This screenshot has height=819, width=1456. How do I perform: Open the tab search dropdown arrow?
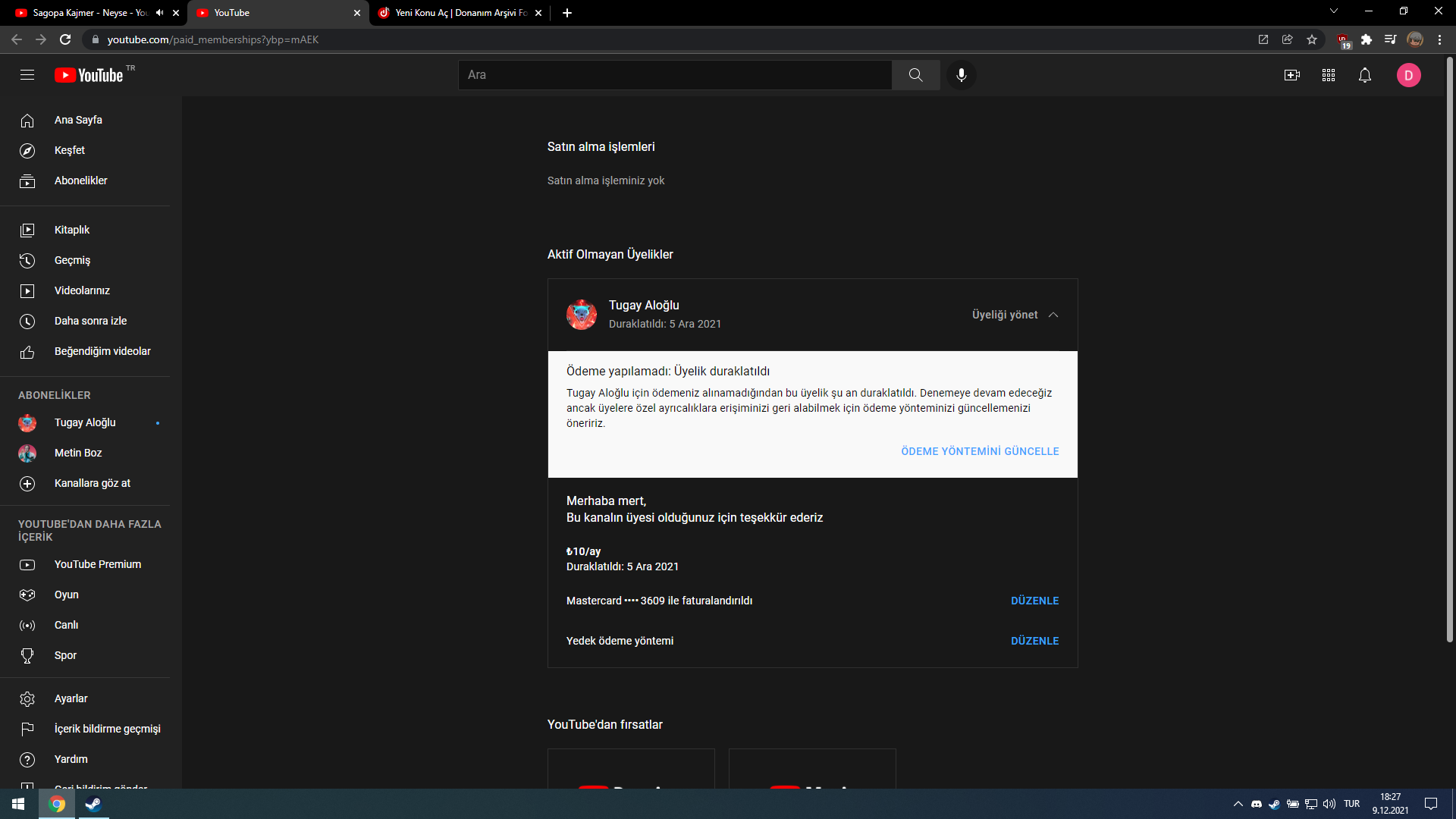click(1333, 11)
